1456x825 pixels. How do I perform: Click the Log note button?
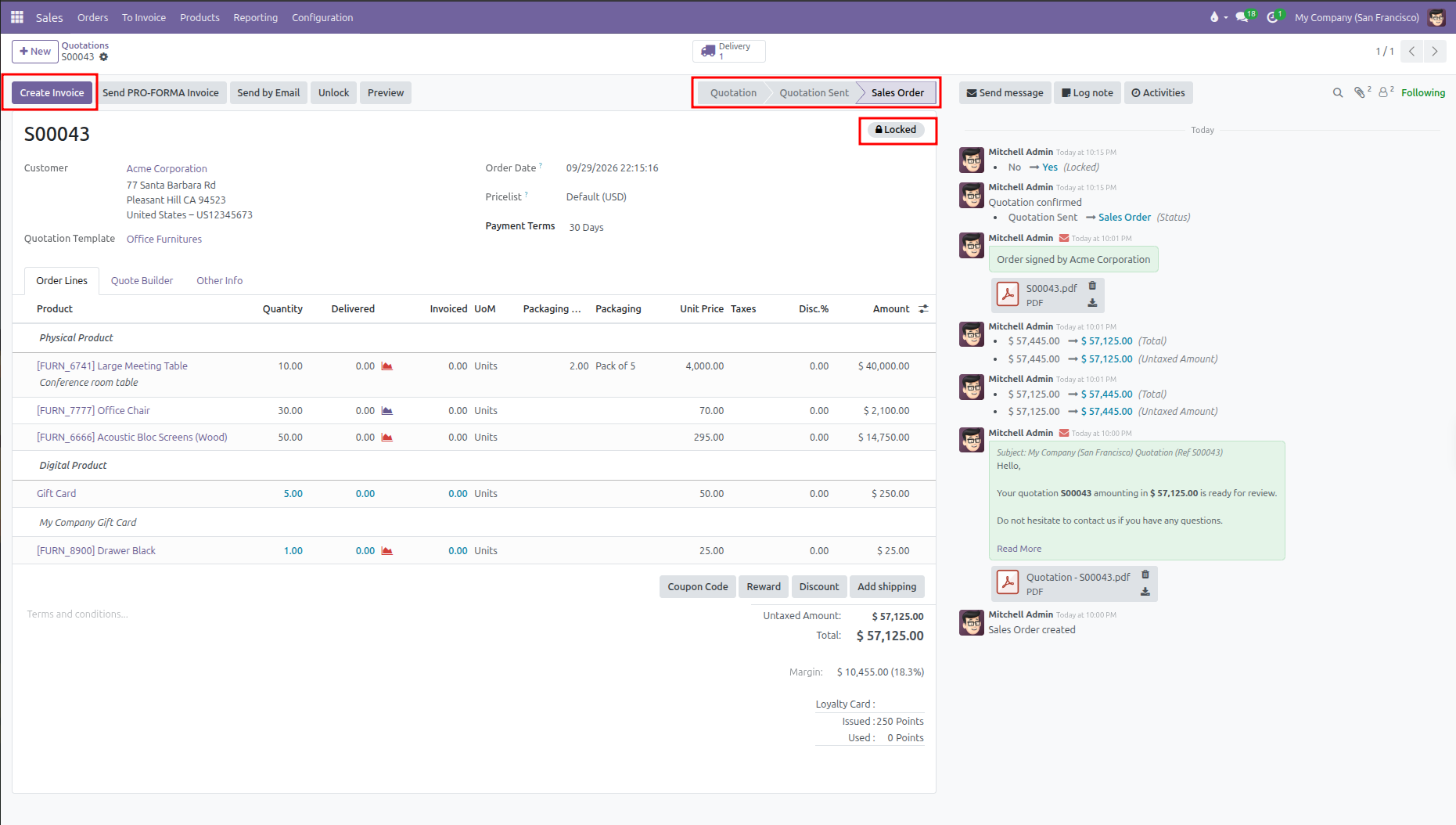pyautogui.click(x=1088, y=93)
